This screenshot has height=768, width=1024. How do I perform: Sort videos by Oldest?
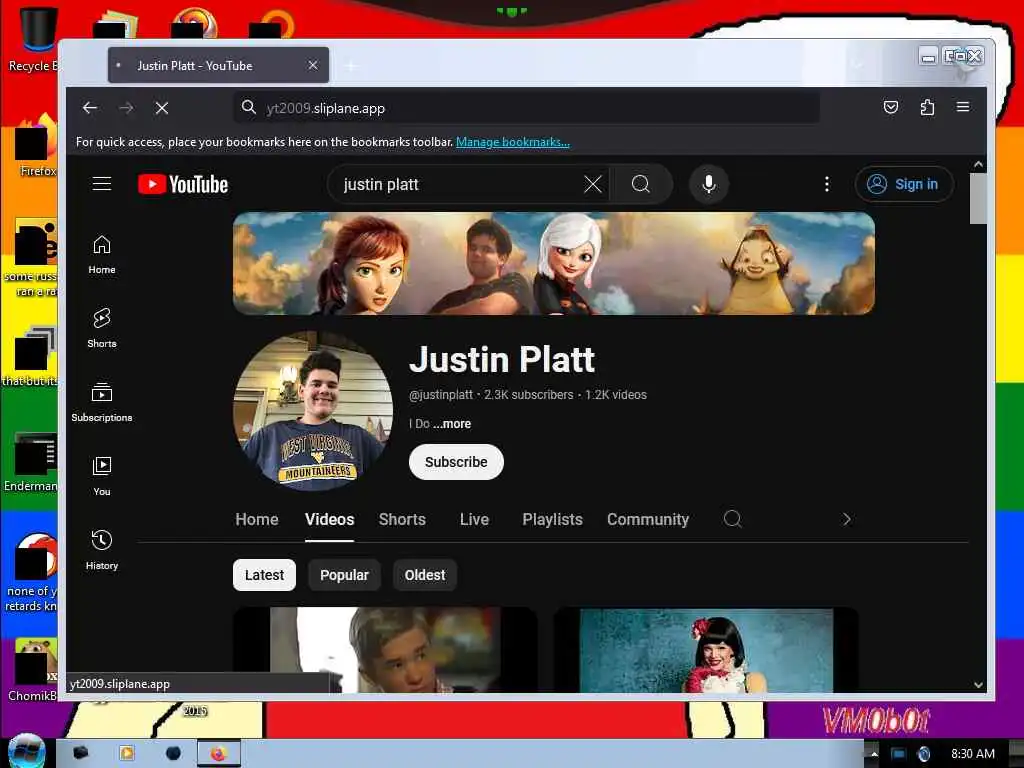pos(424,575)
